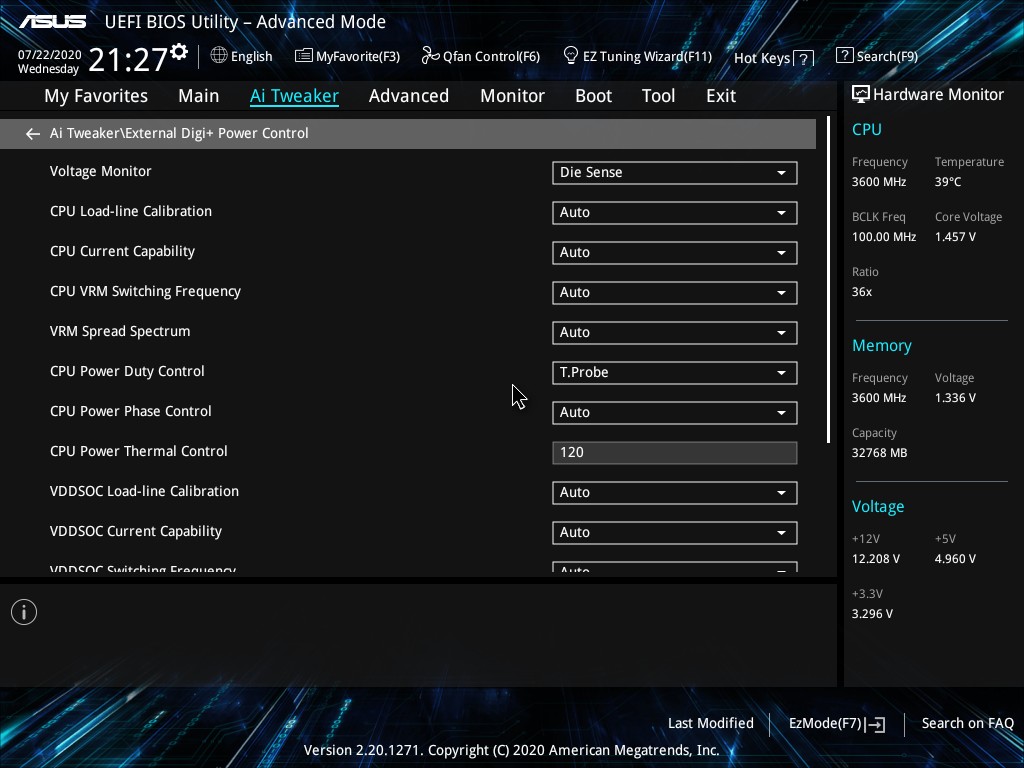Switch to the Advanced tab
The height and width of the screenshot is (768, 1024).
point(408,96)
